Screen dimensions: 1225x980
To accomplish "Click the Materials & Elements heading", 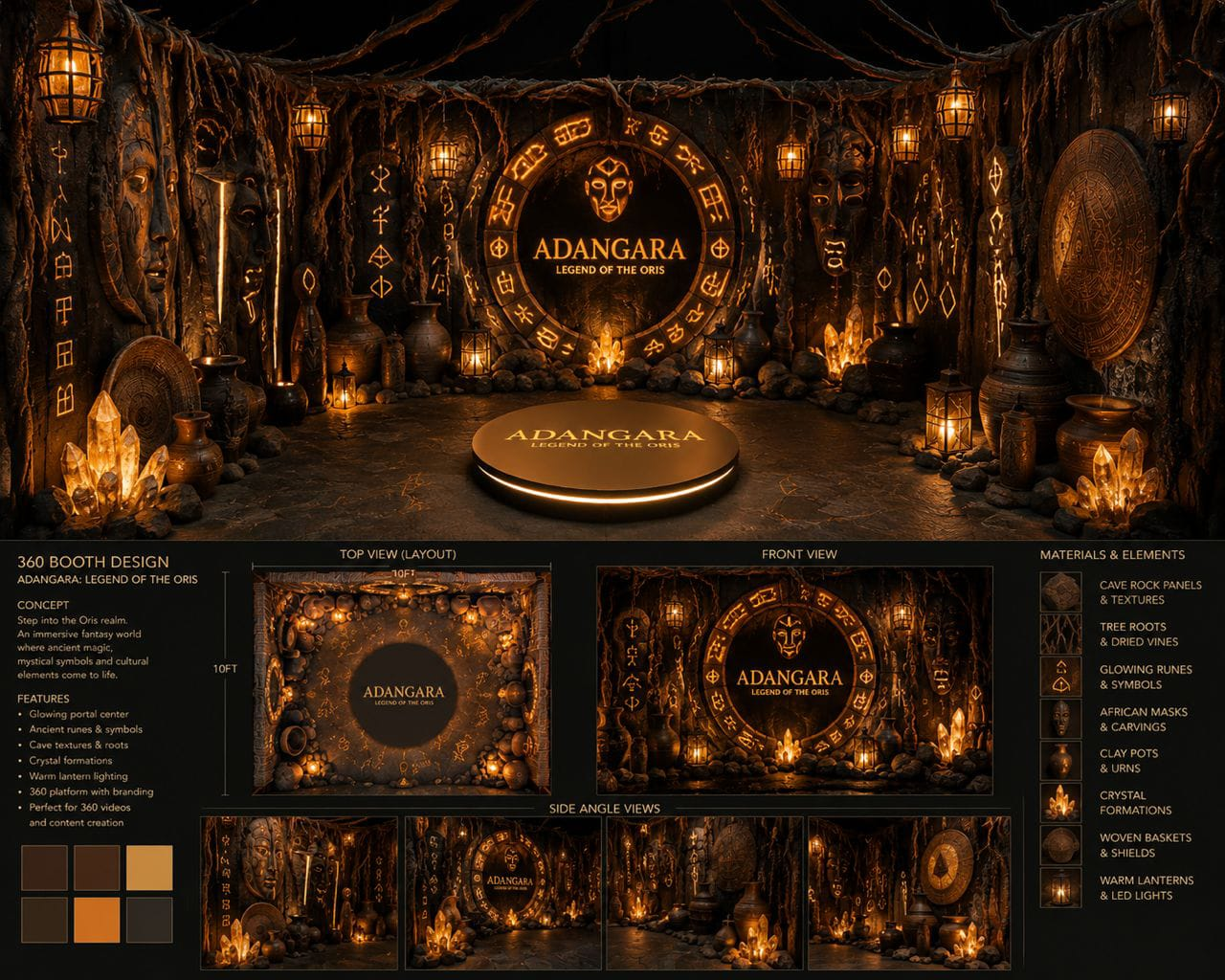I will (1112, 554).
